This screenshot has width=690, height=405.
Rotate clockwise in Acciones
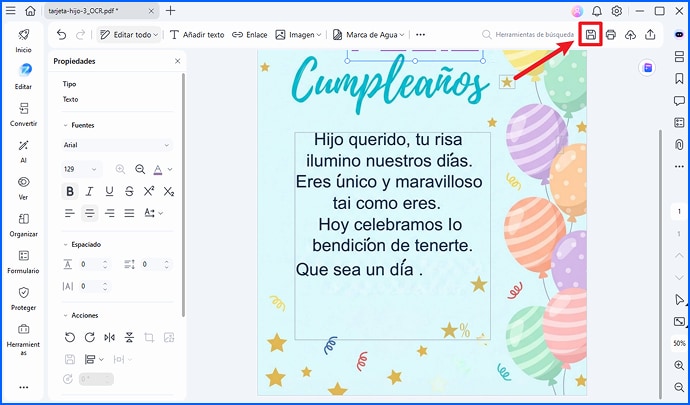pyautogui.click(x=89, y=337)
